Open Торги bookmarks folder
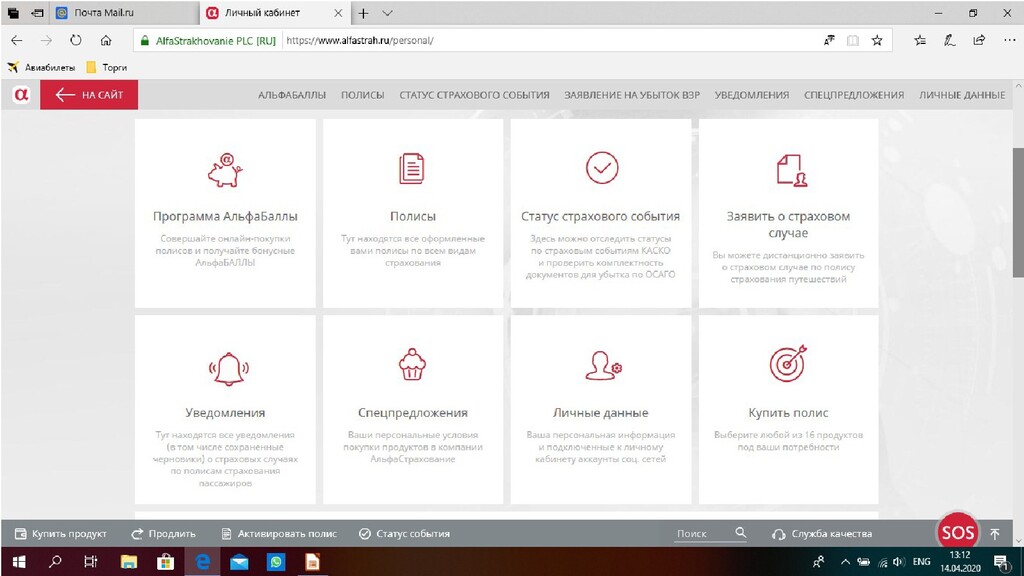This screenshot has height=576, width=1024. [x=106, y=67]
